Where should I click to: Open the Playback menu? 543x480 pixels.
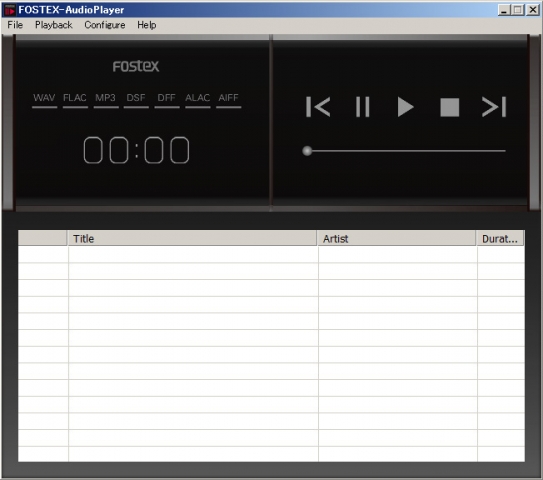[54, 25]
